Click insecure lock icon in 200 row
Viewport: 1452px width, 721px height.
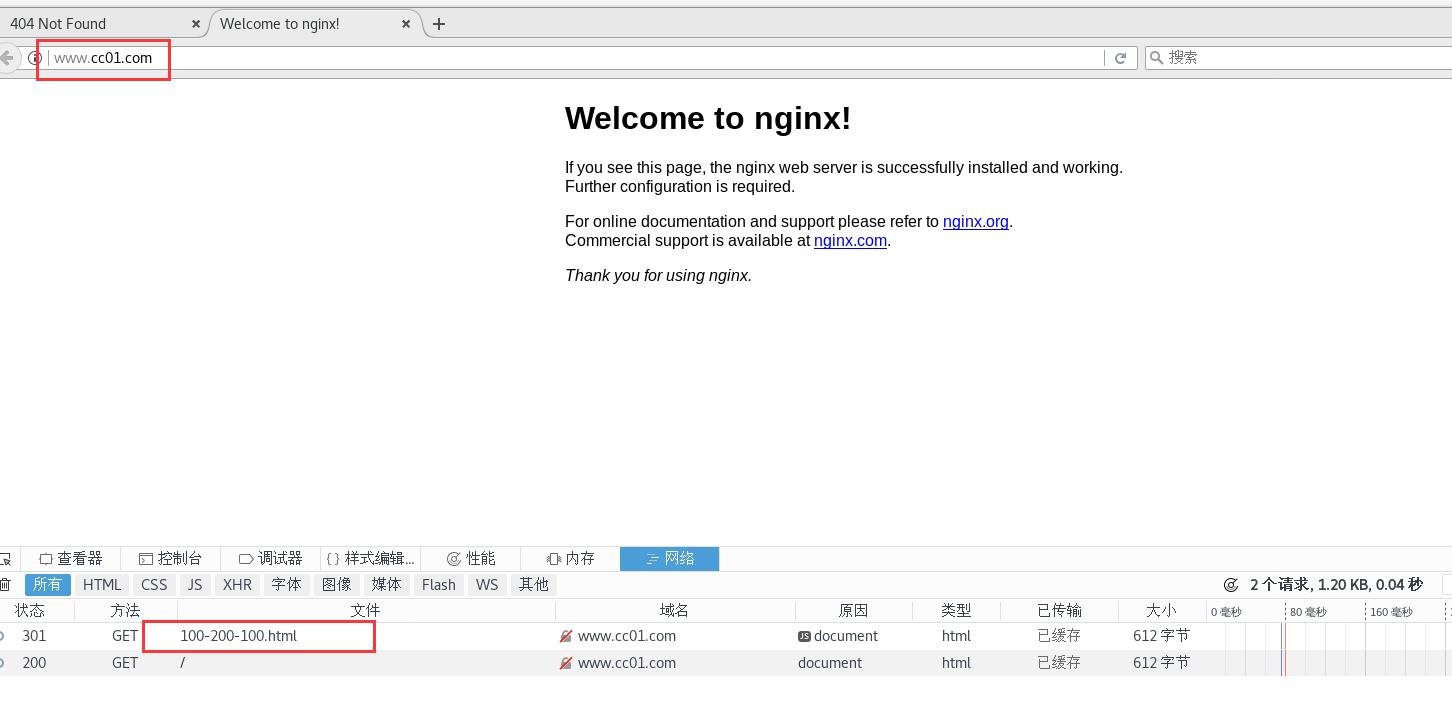point(566,663)
